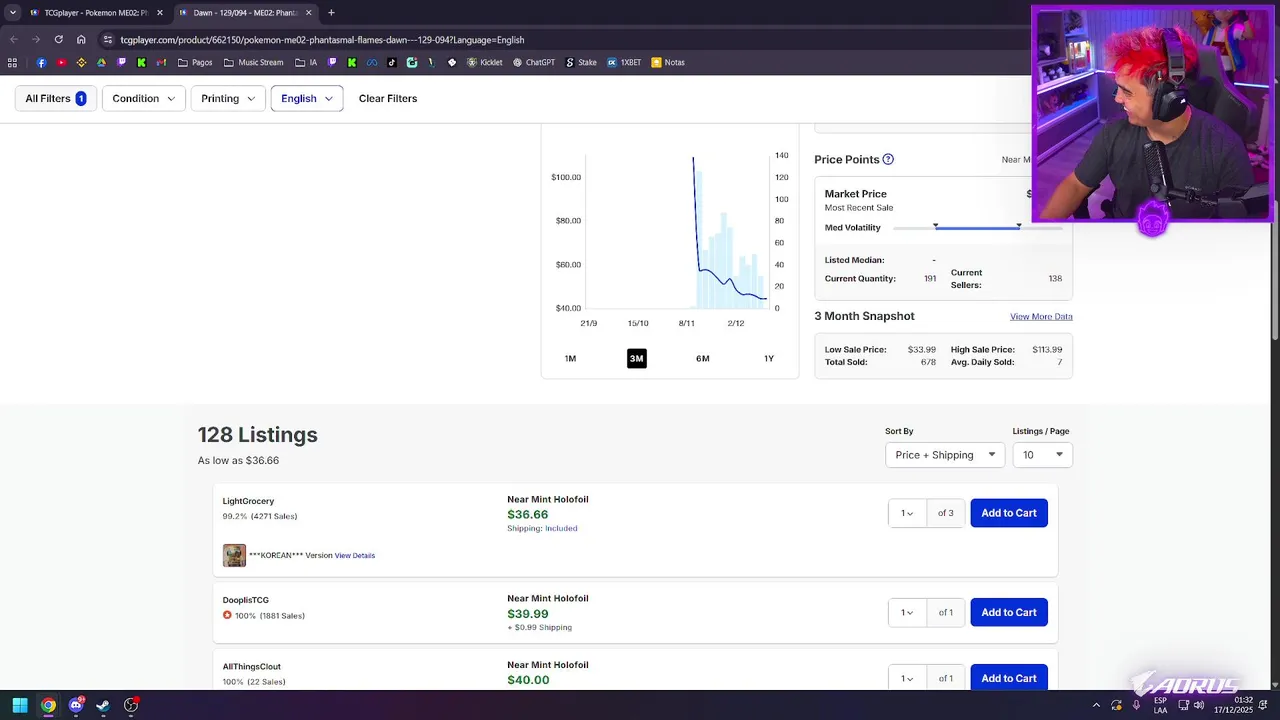Open View Details for Korean version listing

(x=355, y=555)
